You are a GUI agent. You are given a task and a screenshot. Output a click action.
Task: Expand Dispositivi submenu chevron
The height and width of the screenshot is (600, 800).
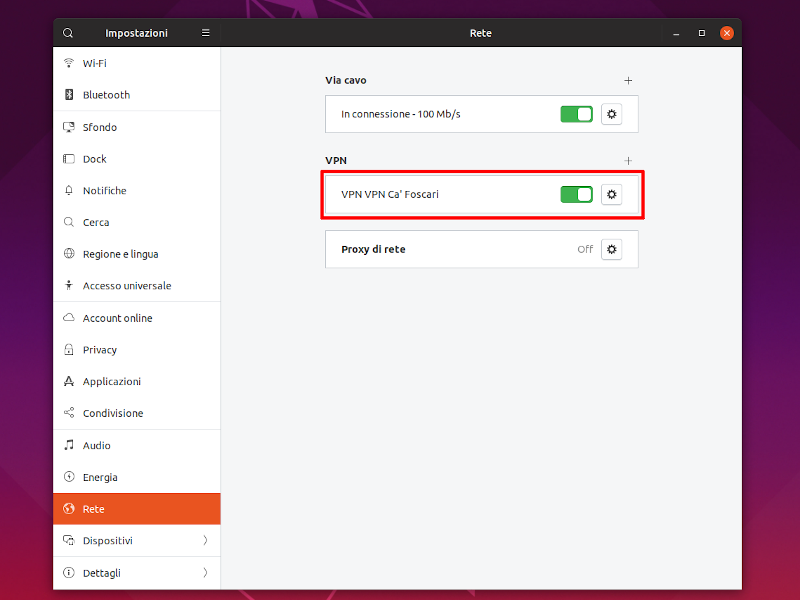pyautogui.click(x=205, y=540)
